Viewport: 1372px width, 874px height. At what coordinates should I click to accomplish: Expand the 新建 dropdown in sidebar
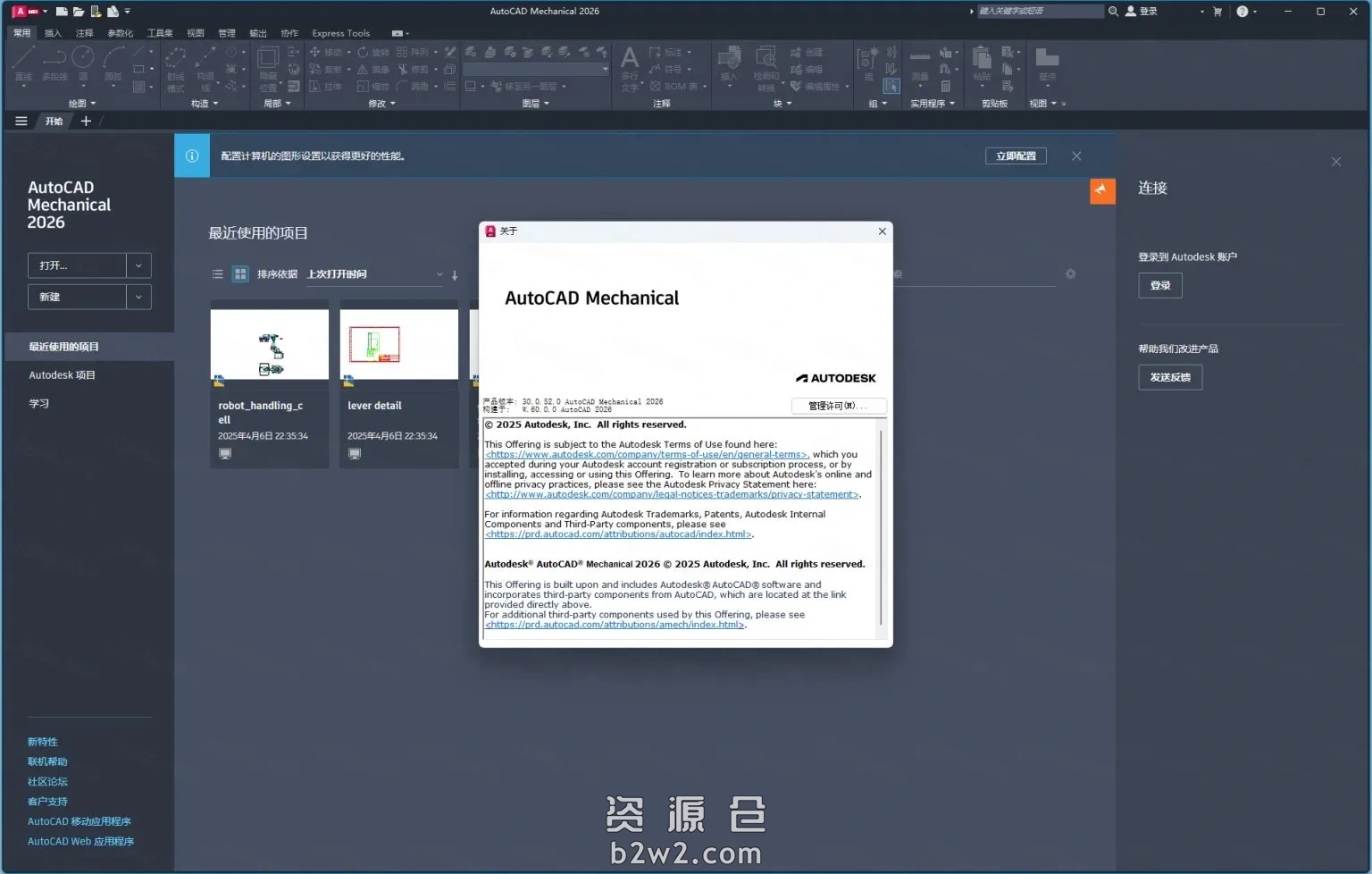pos(138,297)
